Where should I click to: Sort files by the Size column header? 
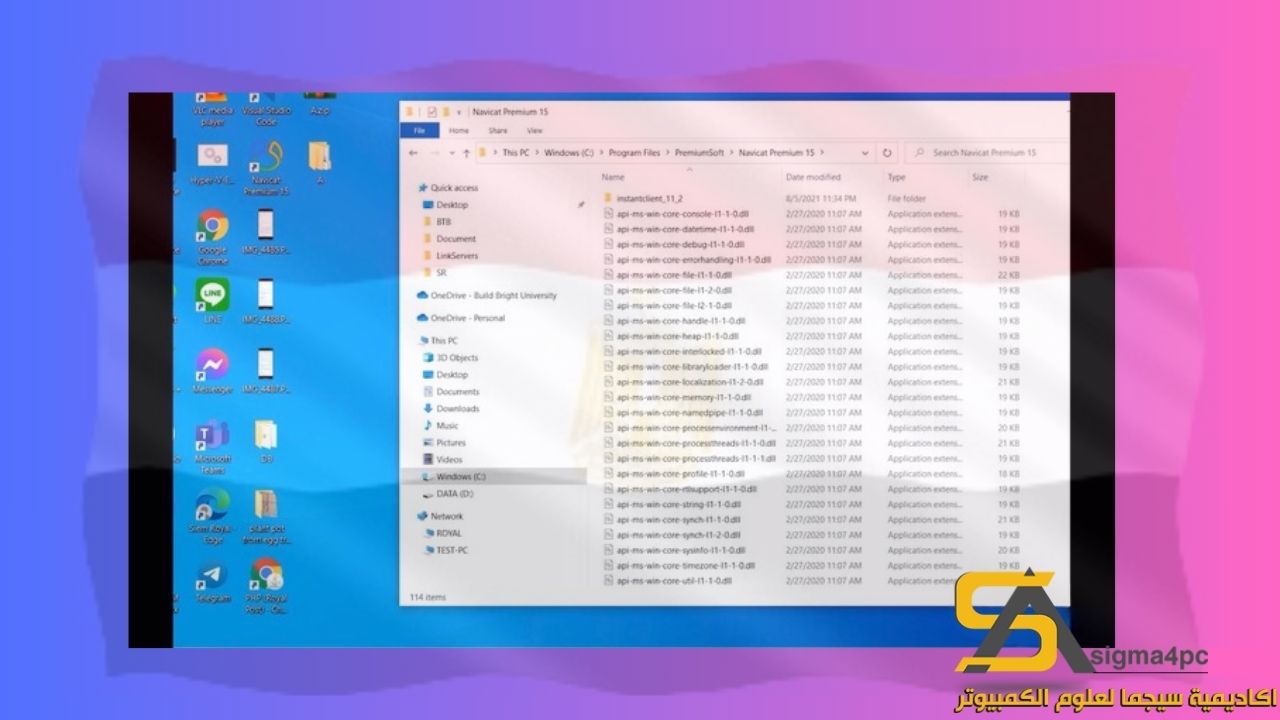coord(980,177)
